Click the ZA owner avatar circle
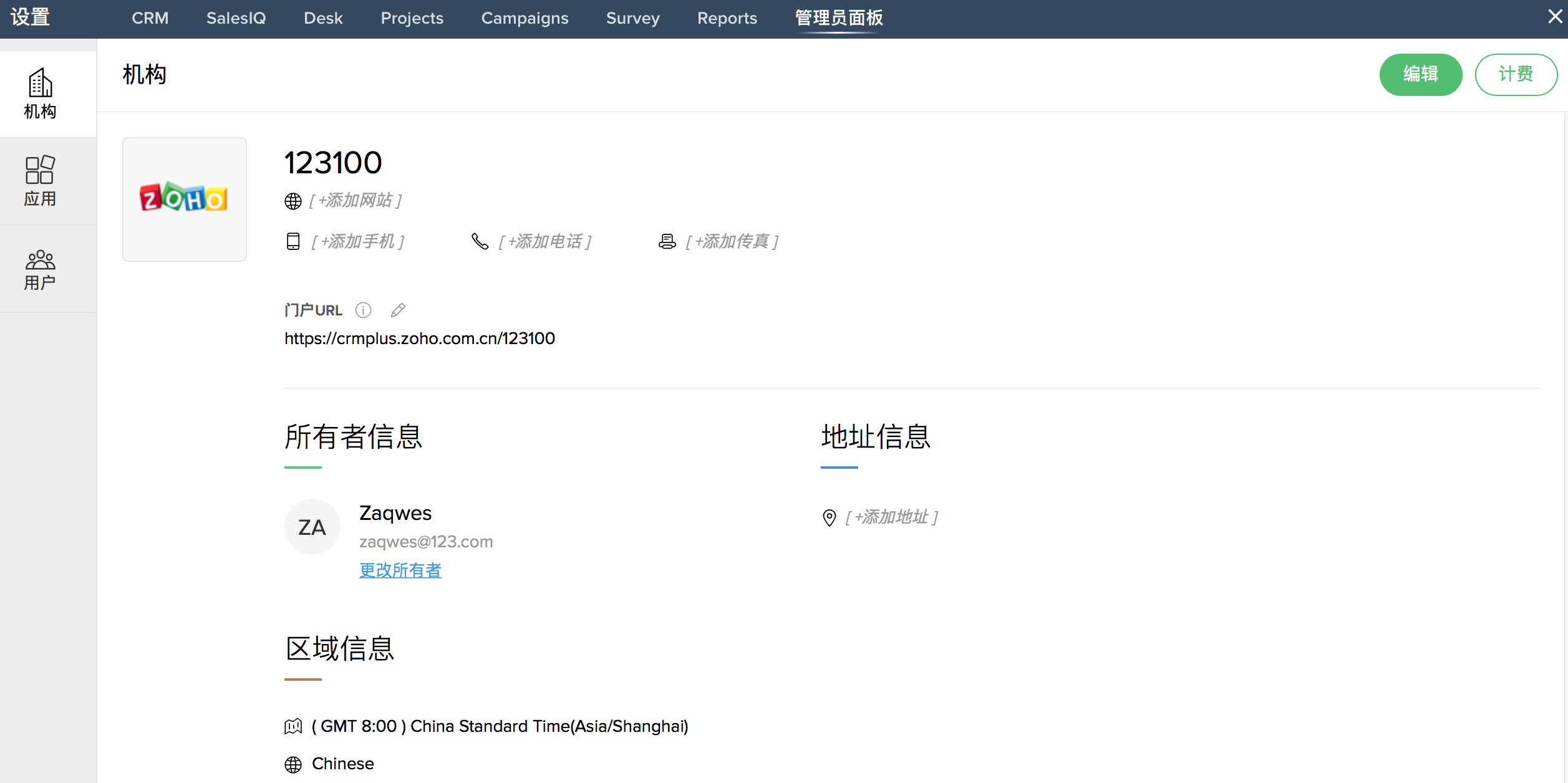The image size is (1568, 783). tap(312, 527)
